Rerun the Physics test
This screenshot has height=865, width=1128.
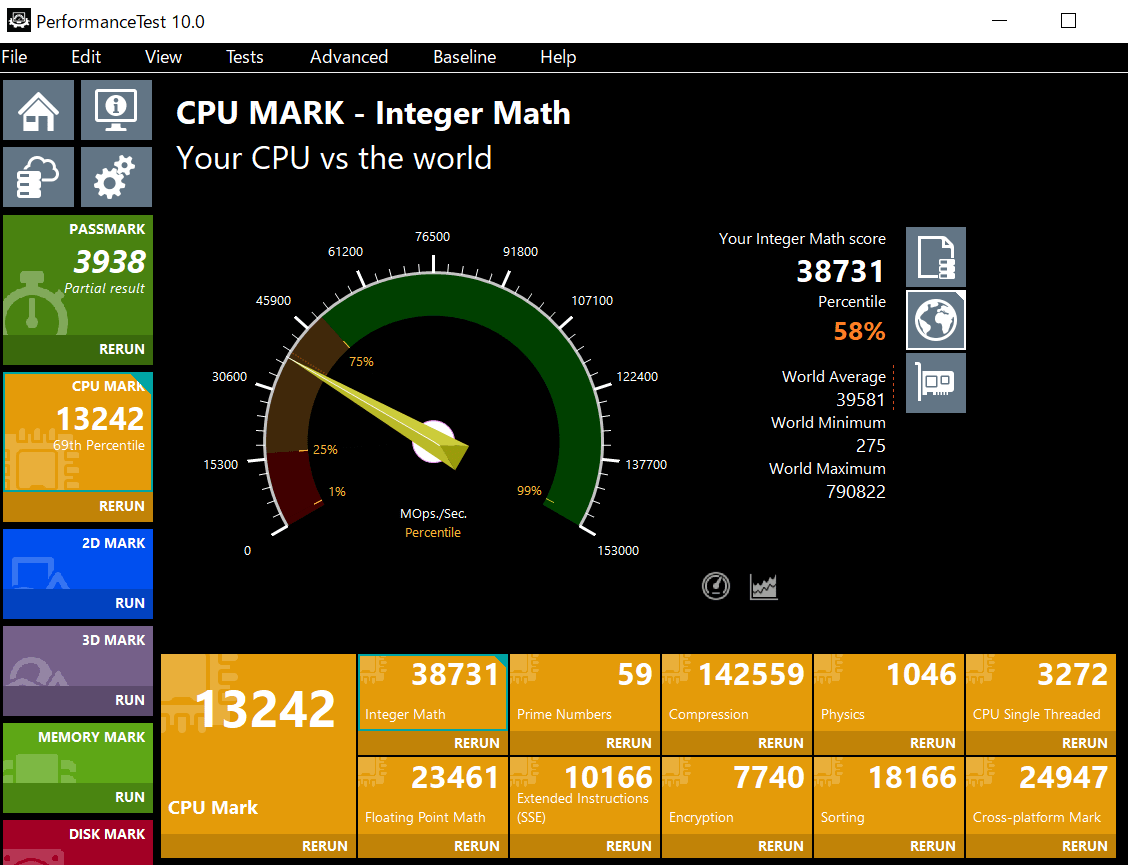pos(888,743)
